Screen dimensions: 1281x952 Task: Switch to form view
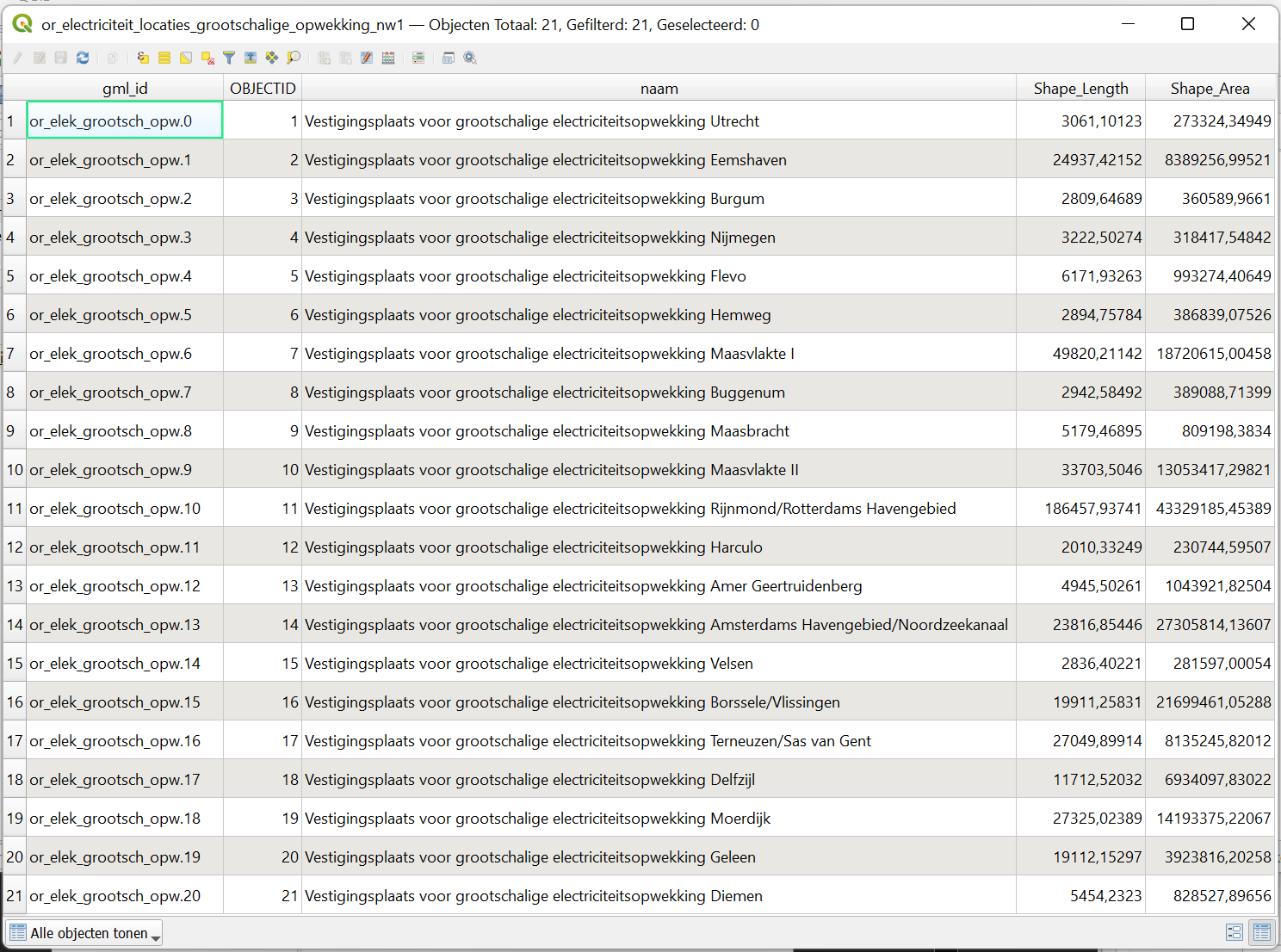click(x=1234, y=932)
